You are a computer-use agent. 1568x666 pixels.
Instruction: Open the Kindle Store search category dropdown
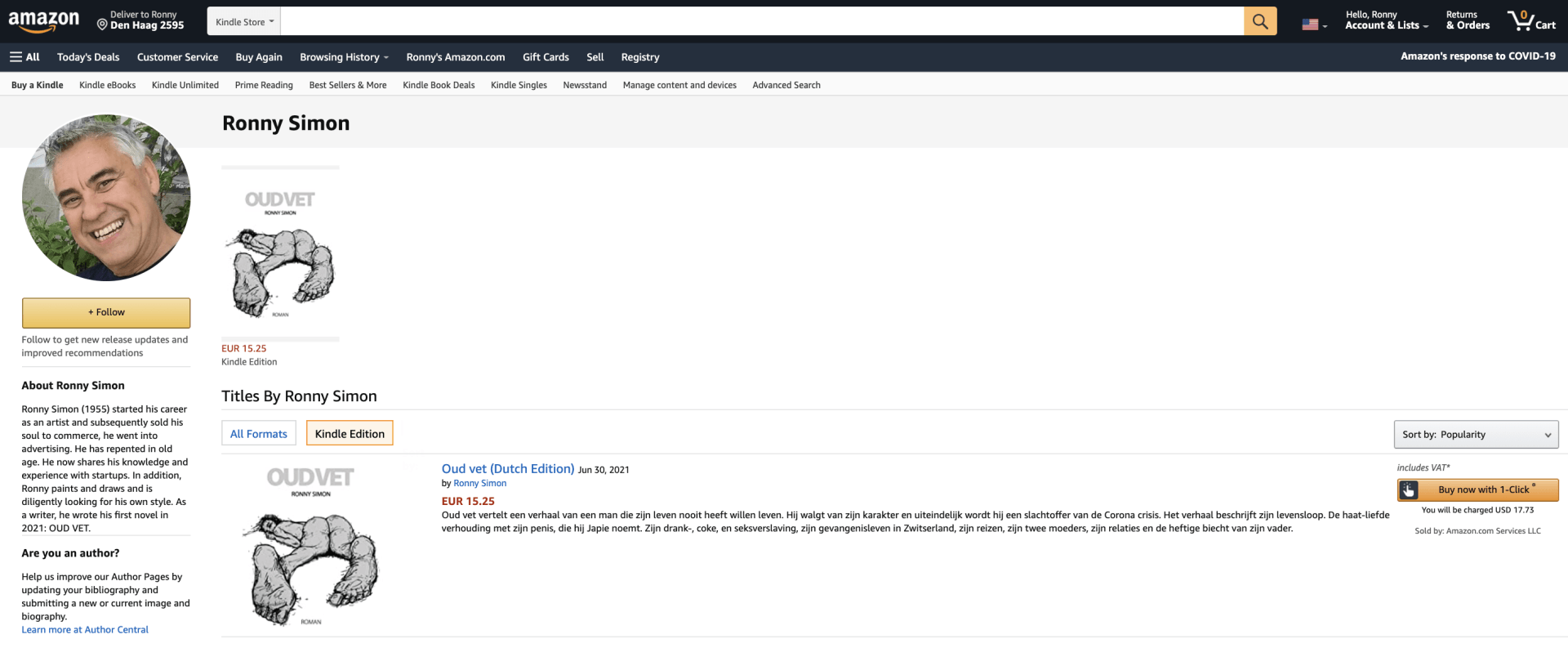pyautogui.click(x=244, y=22)
